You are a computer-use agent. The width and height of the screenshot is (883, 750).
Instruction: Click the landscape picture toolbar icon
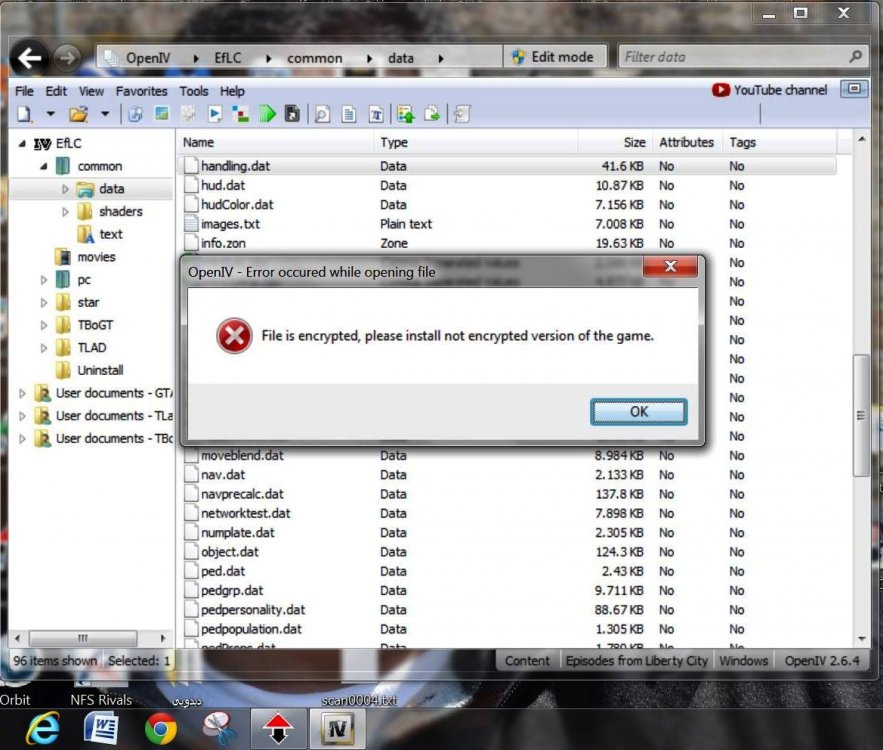162,114
